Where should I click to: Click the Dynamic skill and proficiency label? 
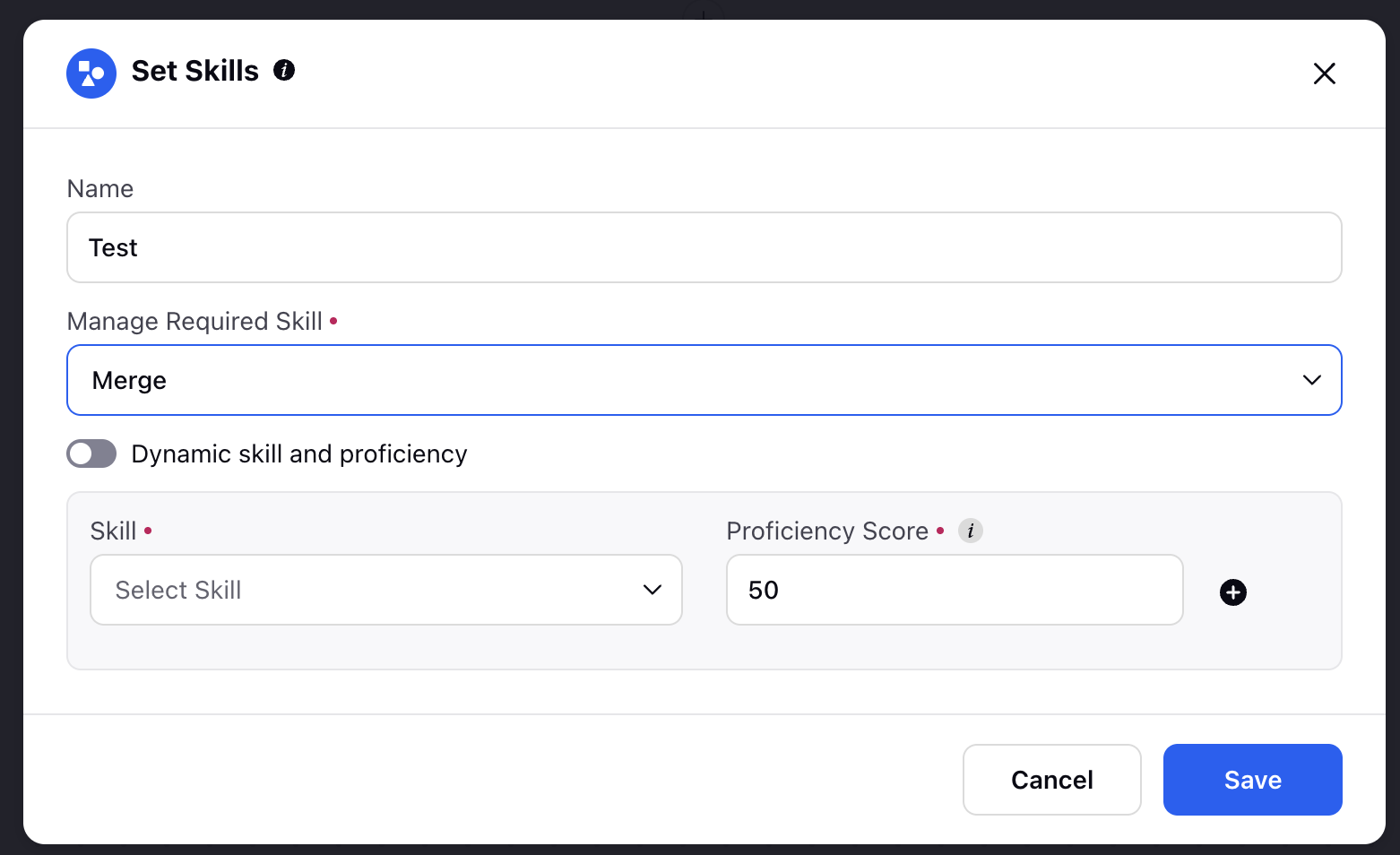299,454
